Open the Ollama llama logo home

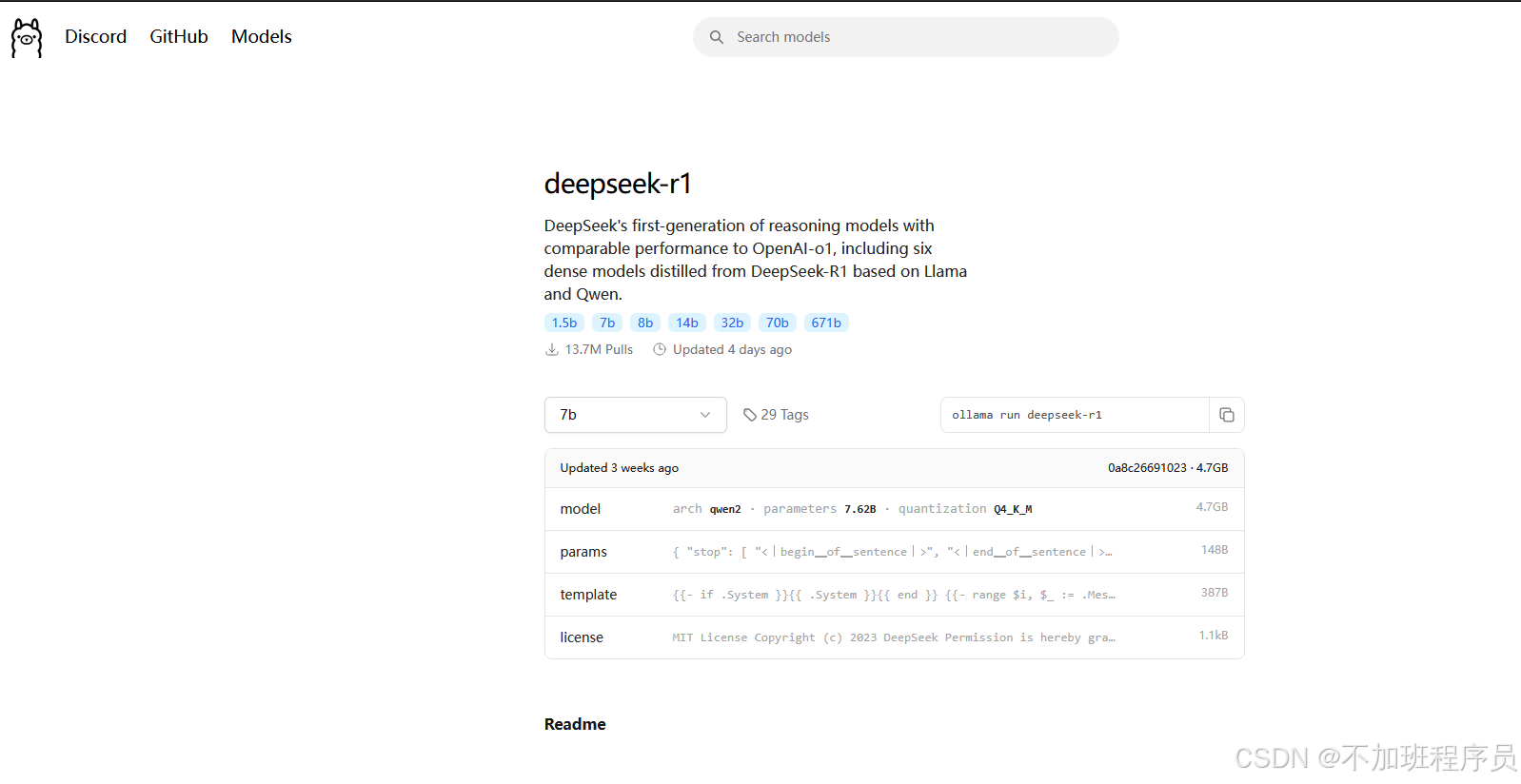coord(27,38)
